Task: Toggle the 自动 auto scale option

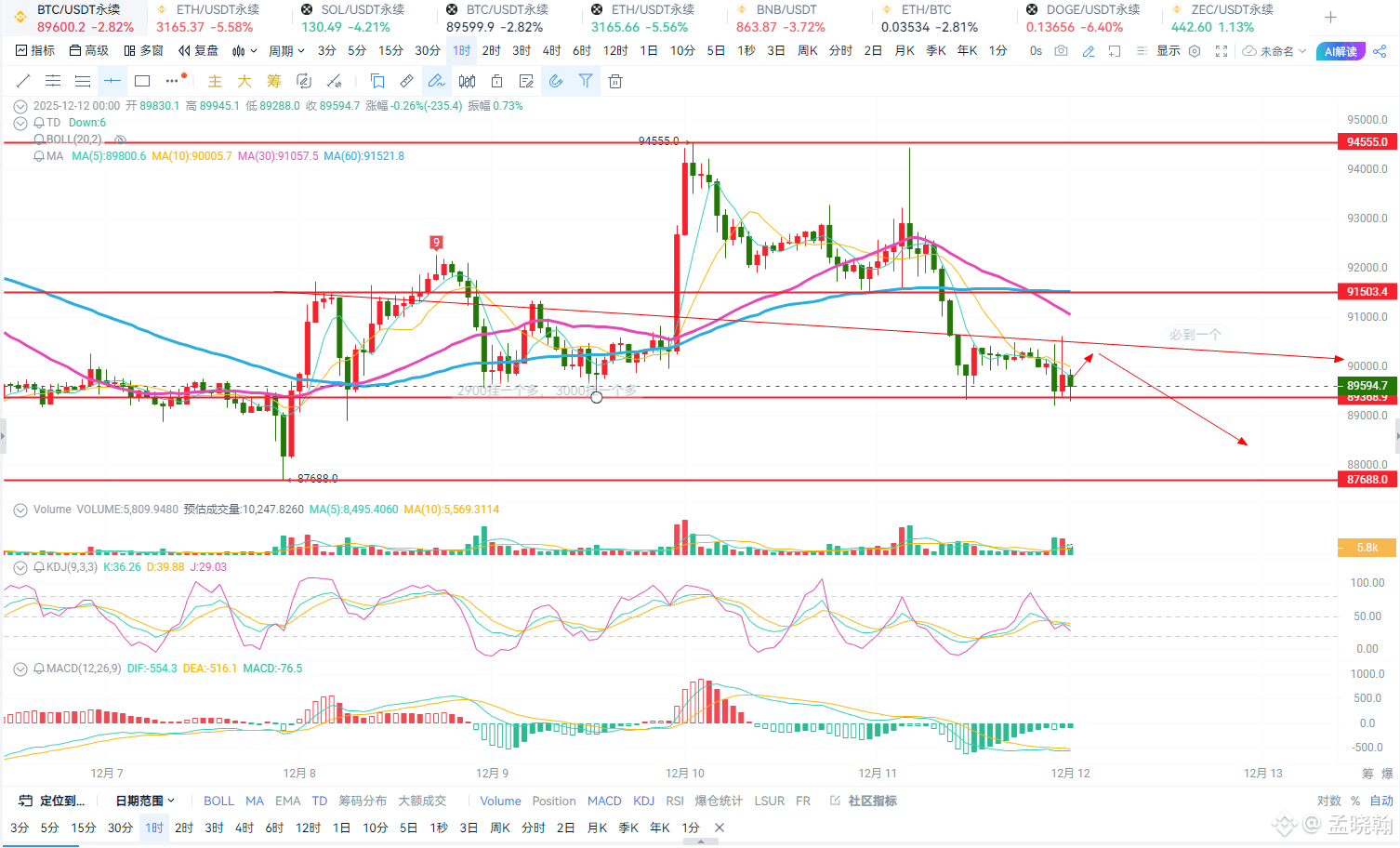Action: [1381, 801]
